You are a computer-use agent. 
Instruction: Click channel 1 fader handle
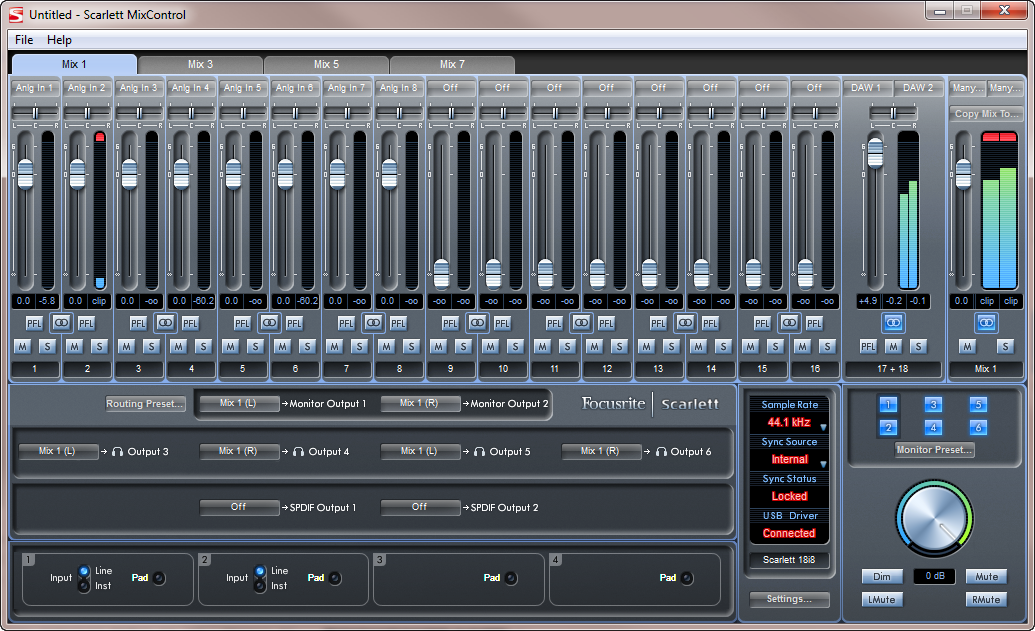25,174
